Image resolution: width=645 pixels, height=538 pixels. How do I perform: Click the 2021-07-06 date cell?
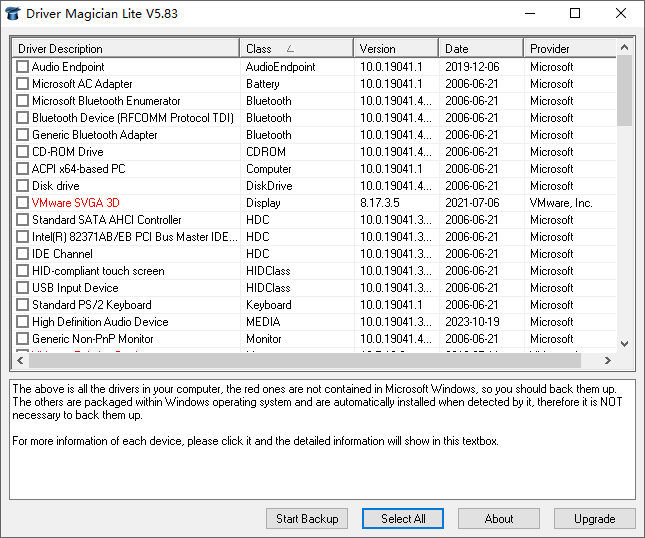point(472,203)
